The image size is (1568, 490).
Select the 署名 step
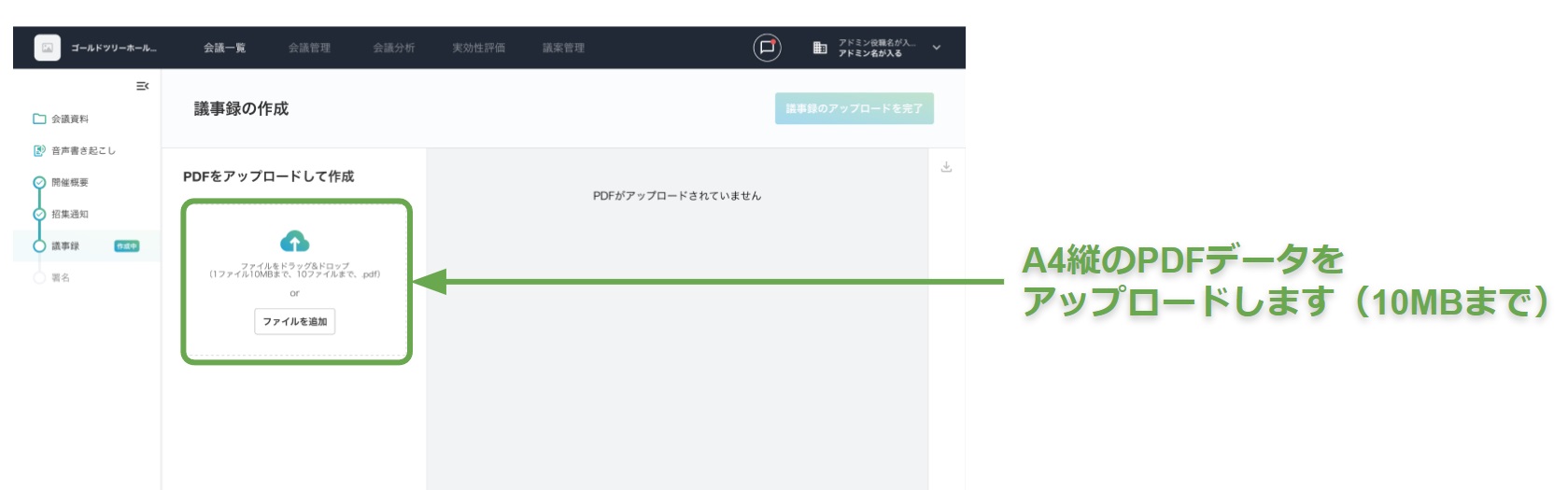[61, 277]
